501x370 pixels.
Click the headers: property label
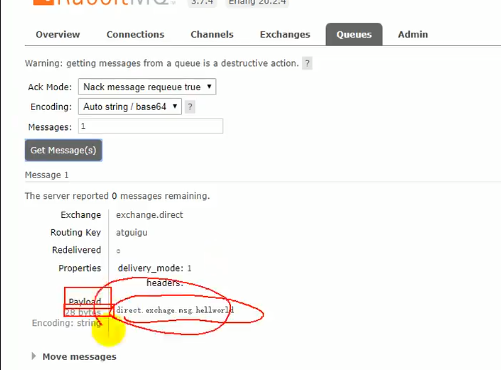tap(165, 283)
